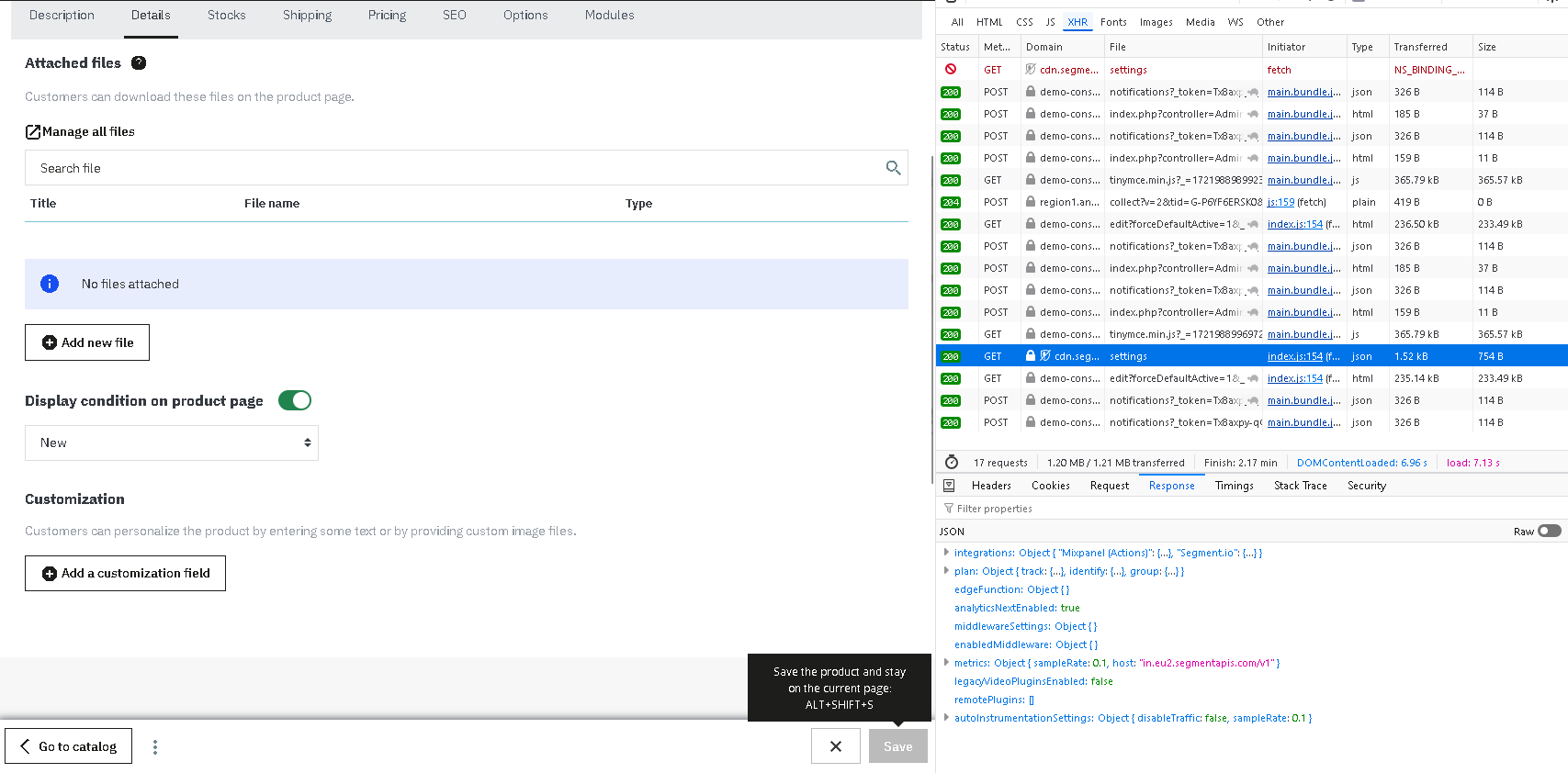Open the Cookies tab in request details
Viewport: 1568px width, 773px height.
pyautogui.click(x=1051, y=486)
